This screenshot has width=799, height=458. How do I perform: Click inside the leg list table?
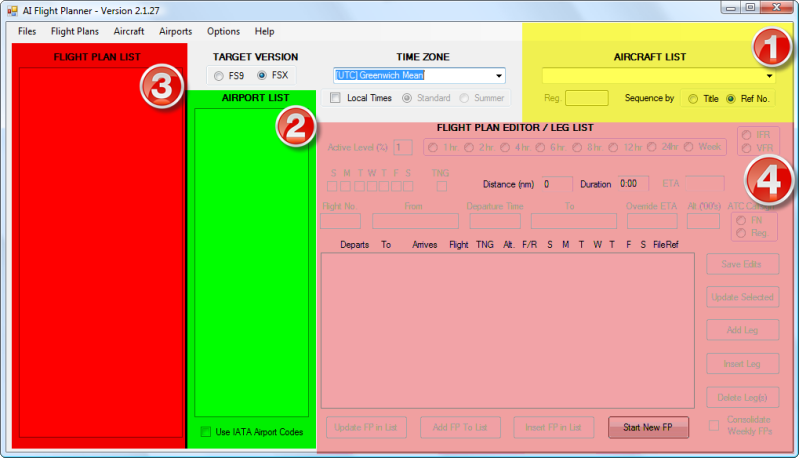[508, 331]
